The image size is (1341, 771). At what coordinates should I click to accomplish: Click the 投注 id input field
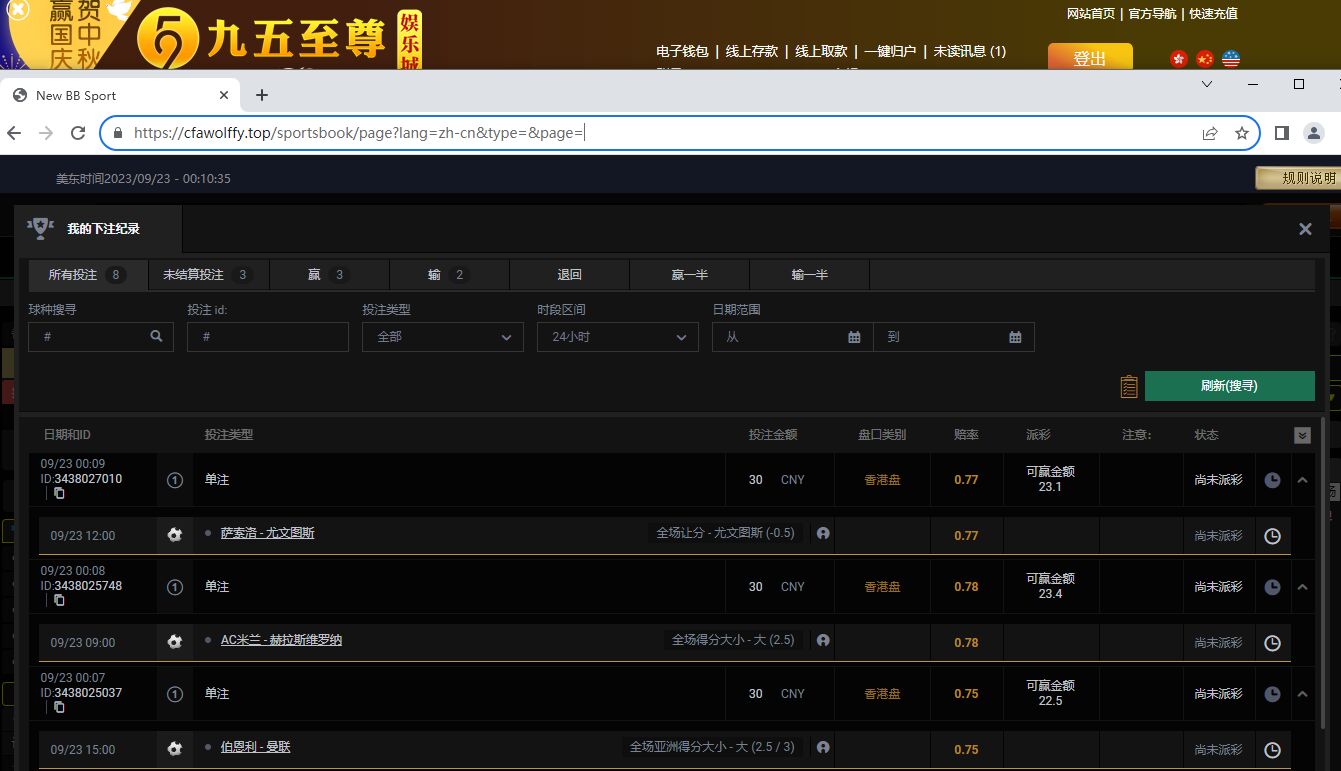pyautogui.click(x=267, y=337)
